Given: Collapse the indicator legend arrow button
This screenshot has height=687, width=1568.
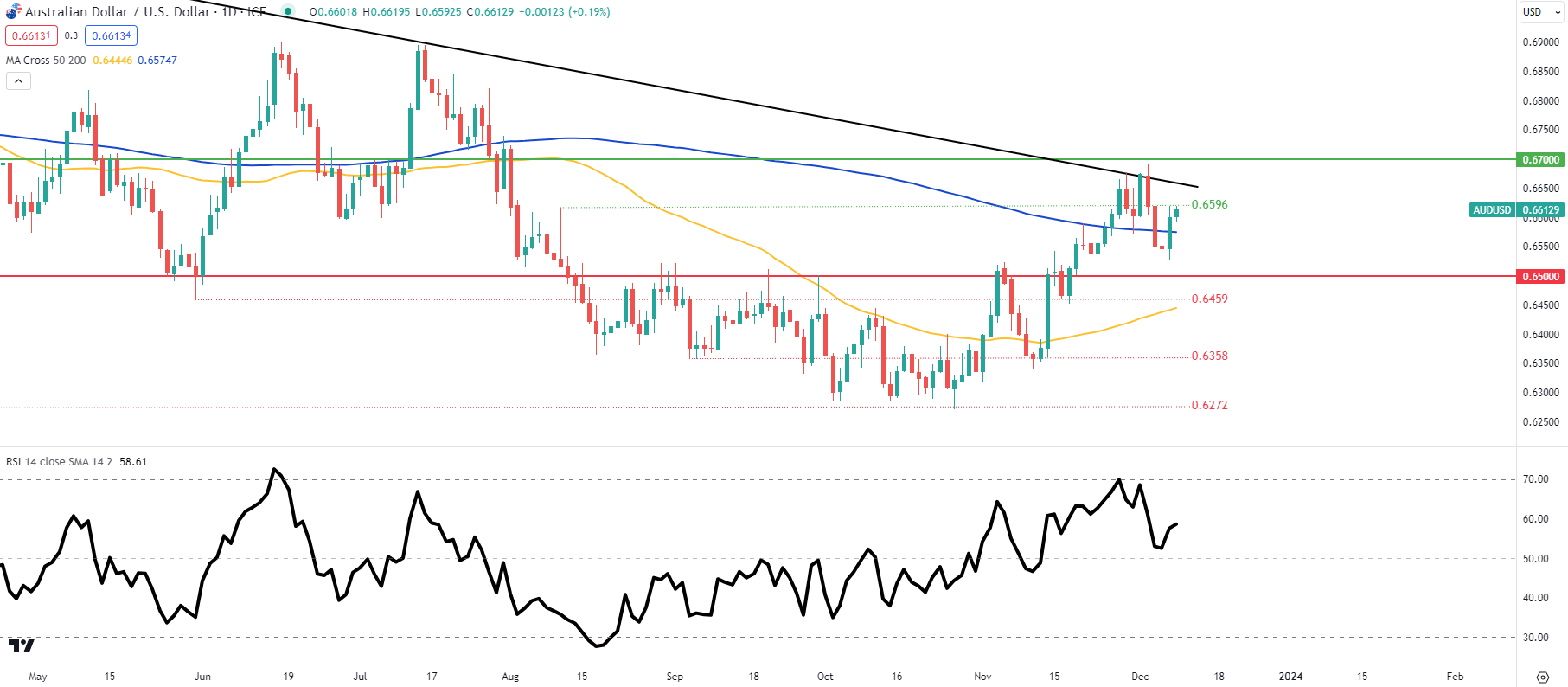Looking at the screenshot, I should 18,80.
